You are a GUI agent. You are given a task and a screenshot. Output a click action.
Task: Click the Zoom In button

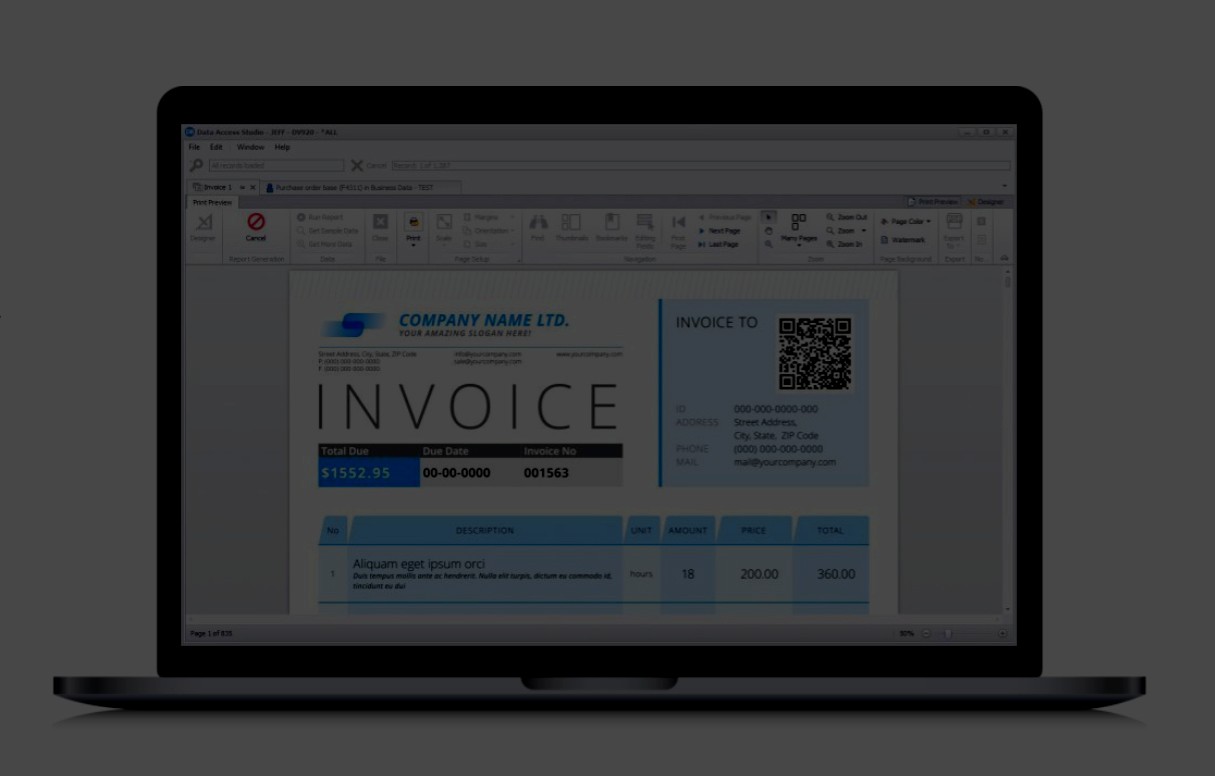click(x=846, y=244)
